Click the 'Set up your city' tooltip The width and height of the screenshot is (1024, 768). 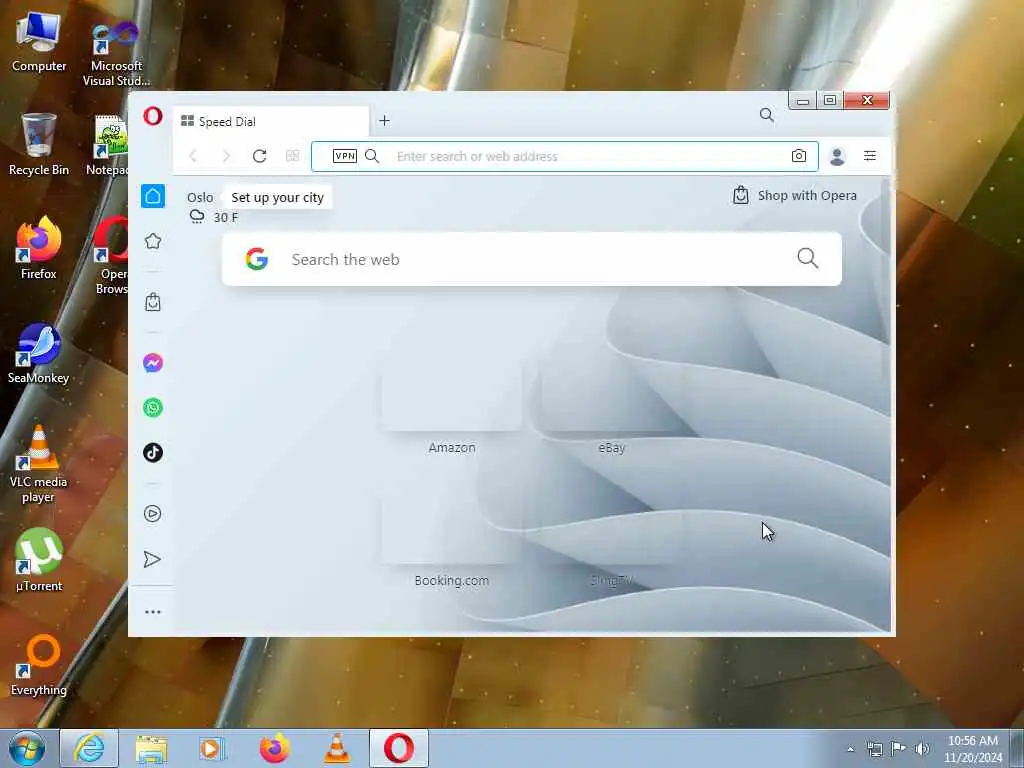click(277, 197)
